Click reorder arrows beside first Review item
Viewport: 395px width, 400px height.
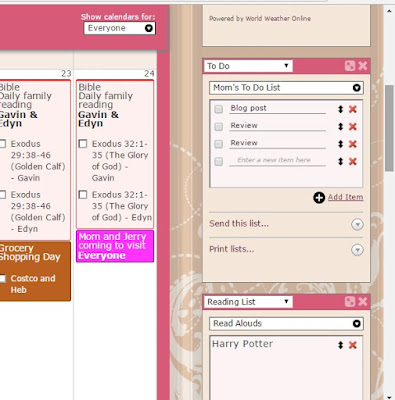click(340, 127)
